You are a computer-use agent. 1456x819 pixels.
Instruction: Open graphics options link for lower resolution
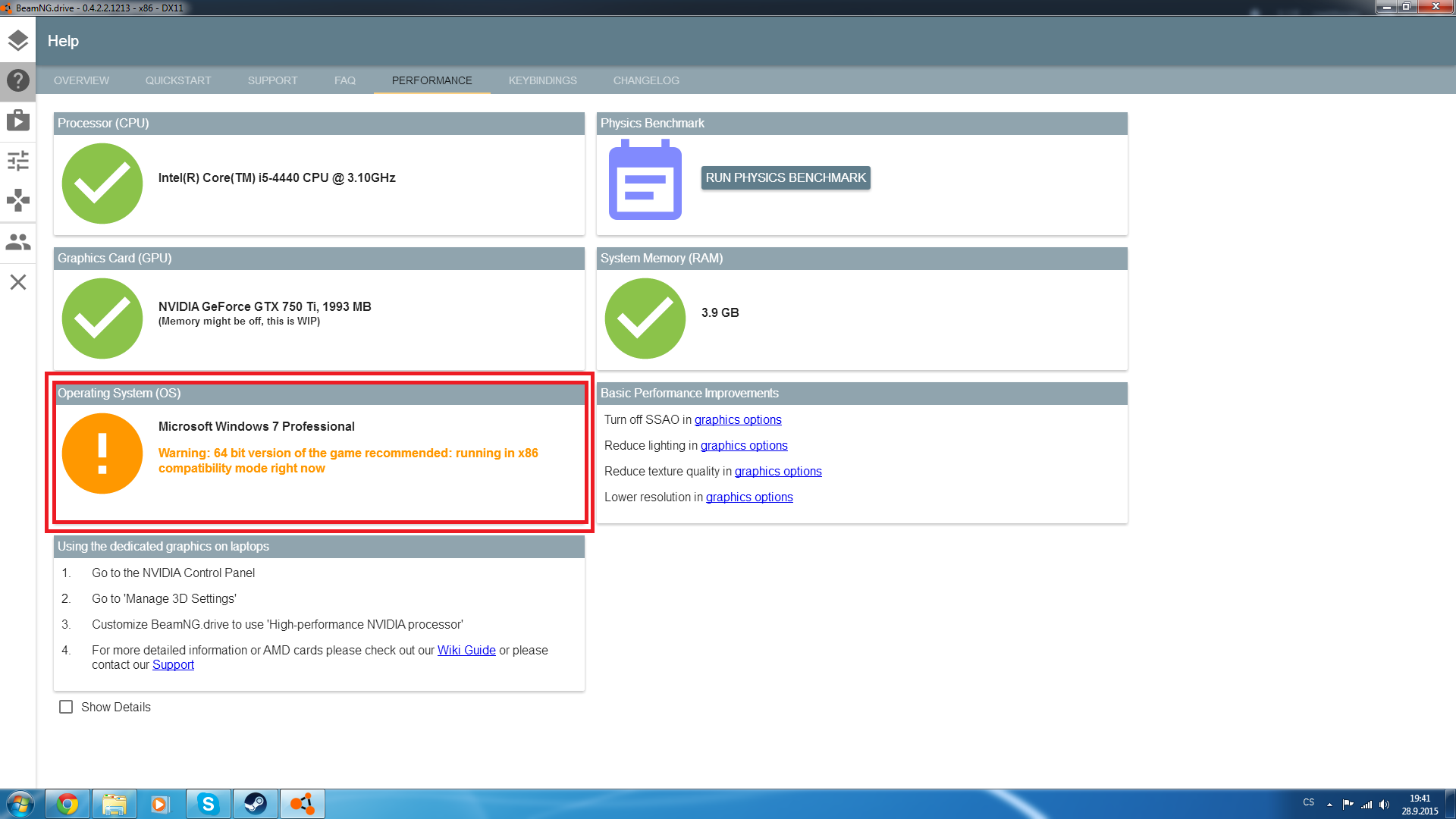point(749,497)
